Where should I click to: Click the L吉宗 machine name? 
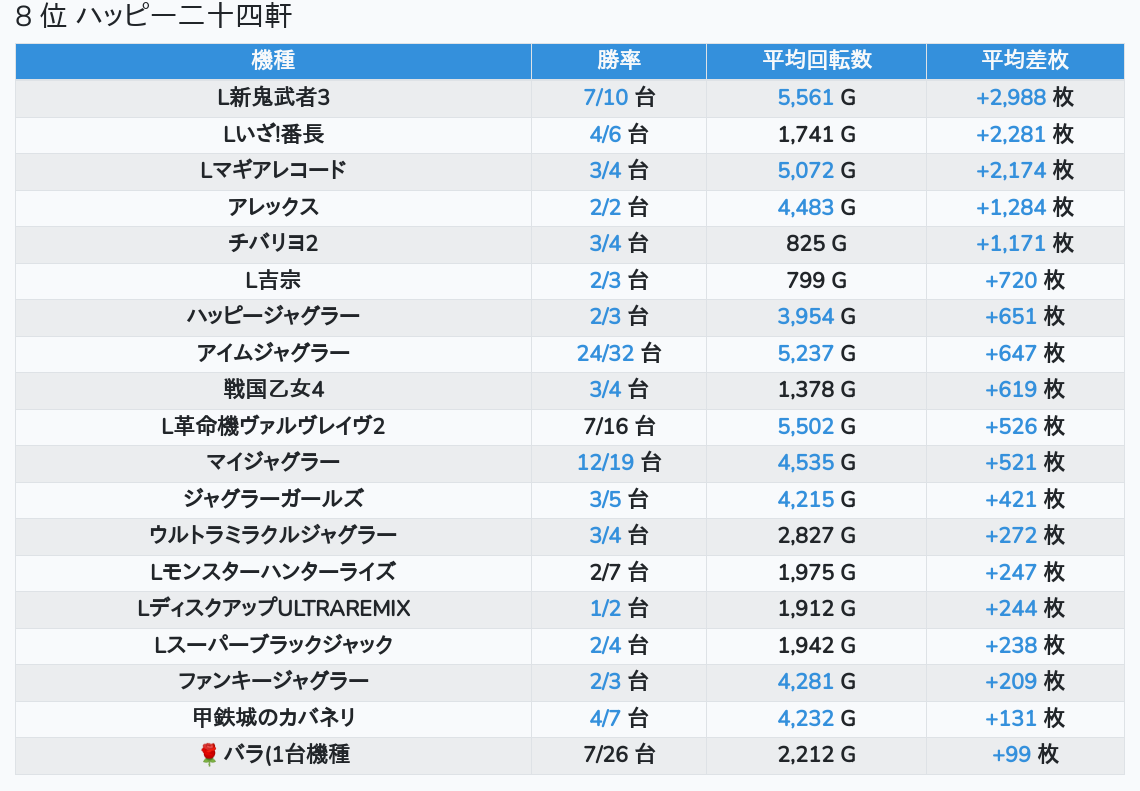(x=273, y=280)
